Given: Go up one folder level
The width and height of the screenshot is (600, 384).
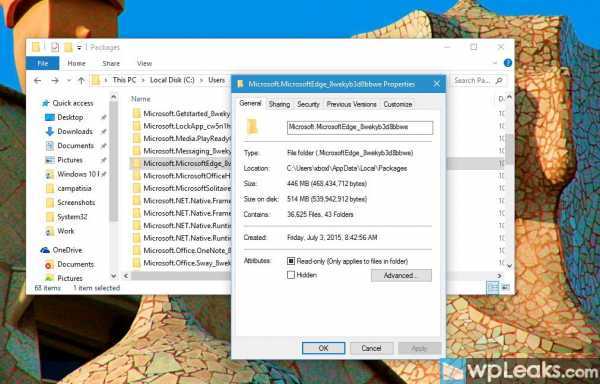Looking at the screenshot, I should [x=81, y=80].
